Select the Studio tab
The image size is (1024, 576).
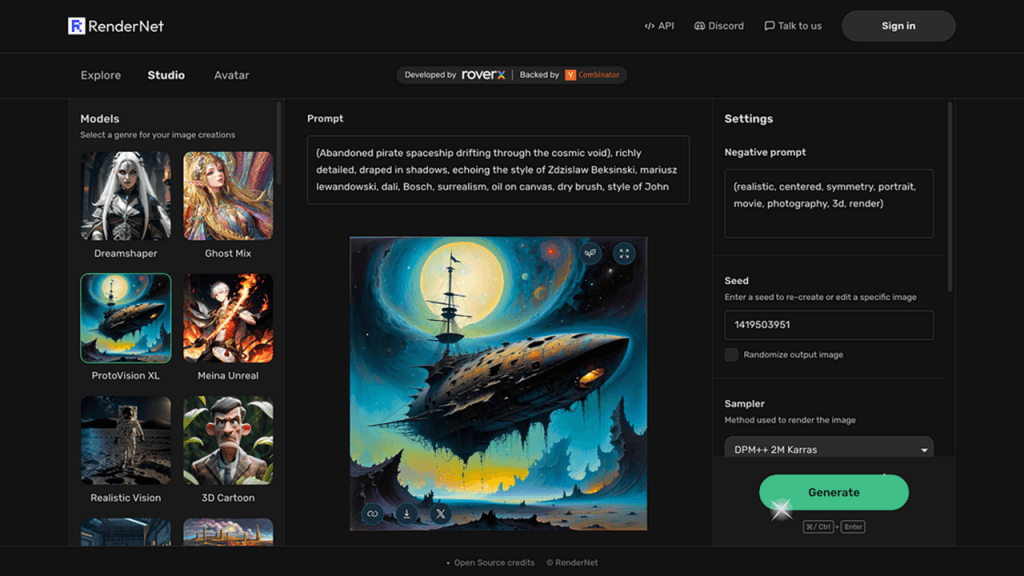(166, 75)
